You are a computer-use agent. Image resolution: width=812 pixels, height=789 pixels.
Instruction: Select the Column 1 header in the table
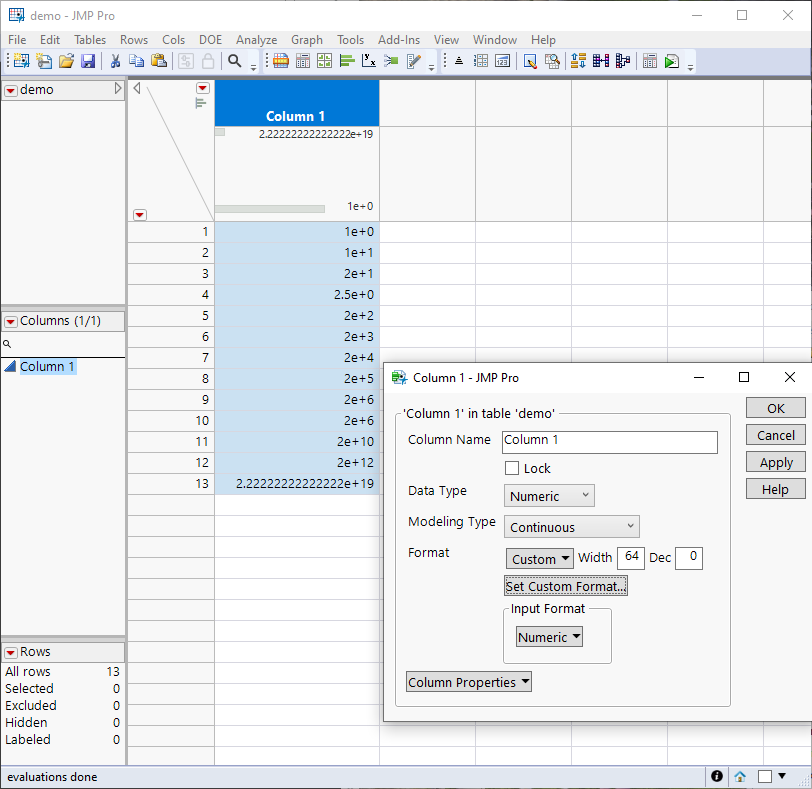297,104
